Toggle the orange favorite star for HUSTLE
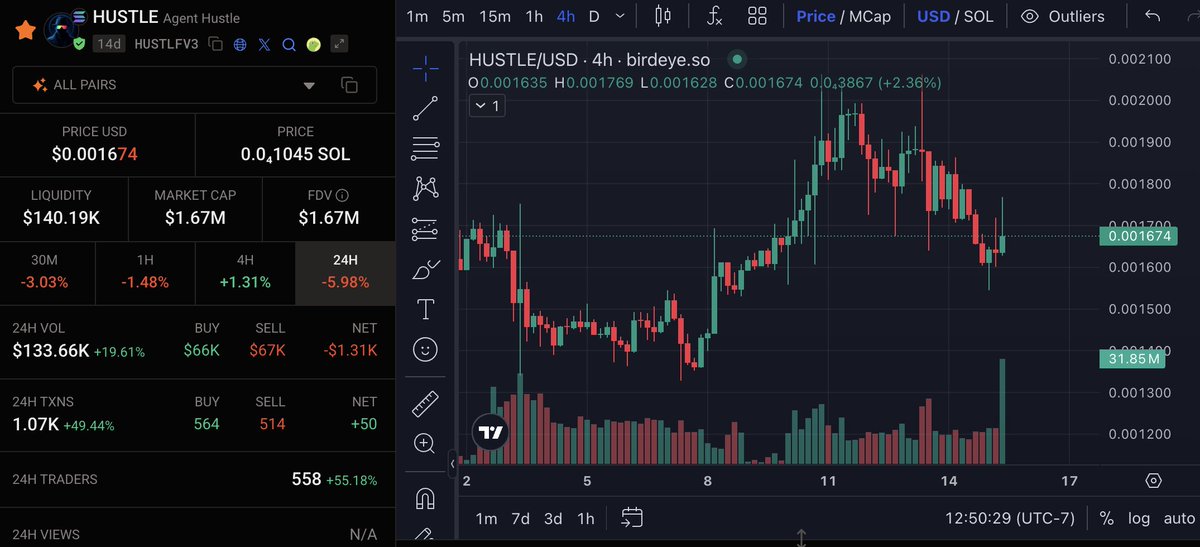 (x=26, y=28)
